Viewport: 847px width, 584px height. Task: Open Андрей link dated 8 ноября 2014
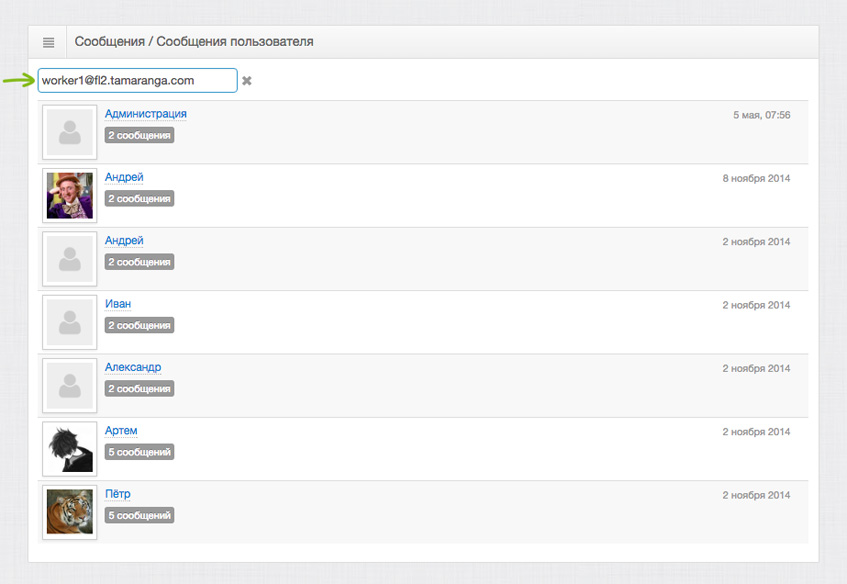[124, 177]
